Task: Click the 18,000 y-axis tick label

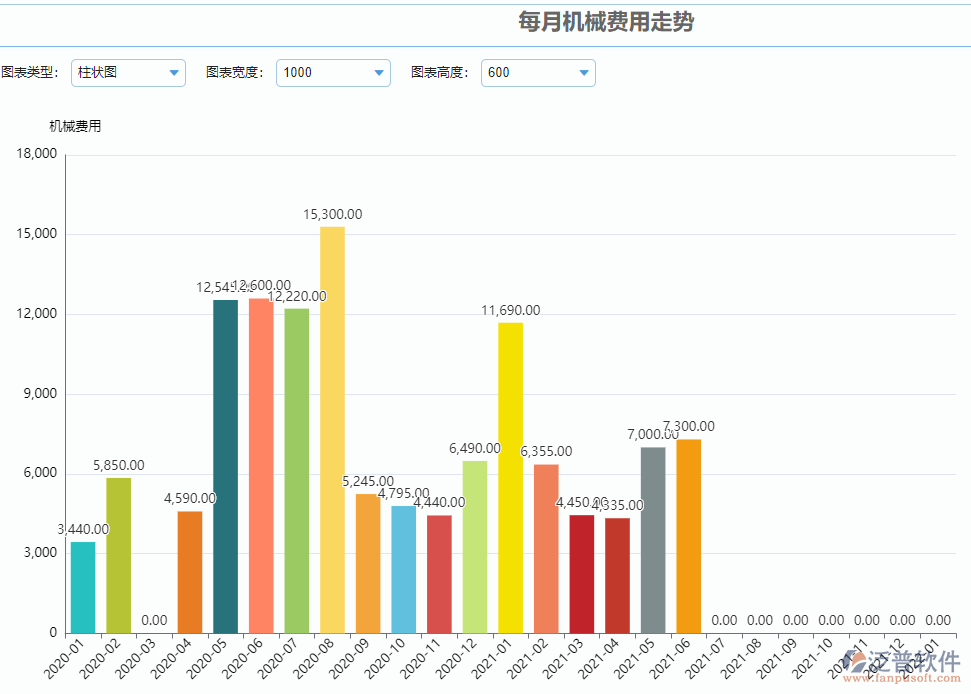Action: tap(38, 153)
